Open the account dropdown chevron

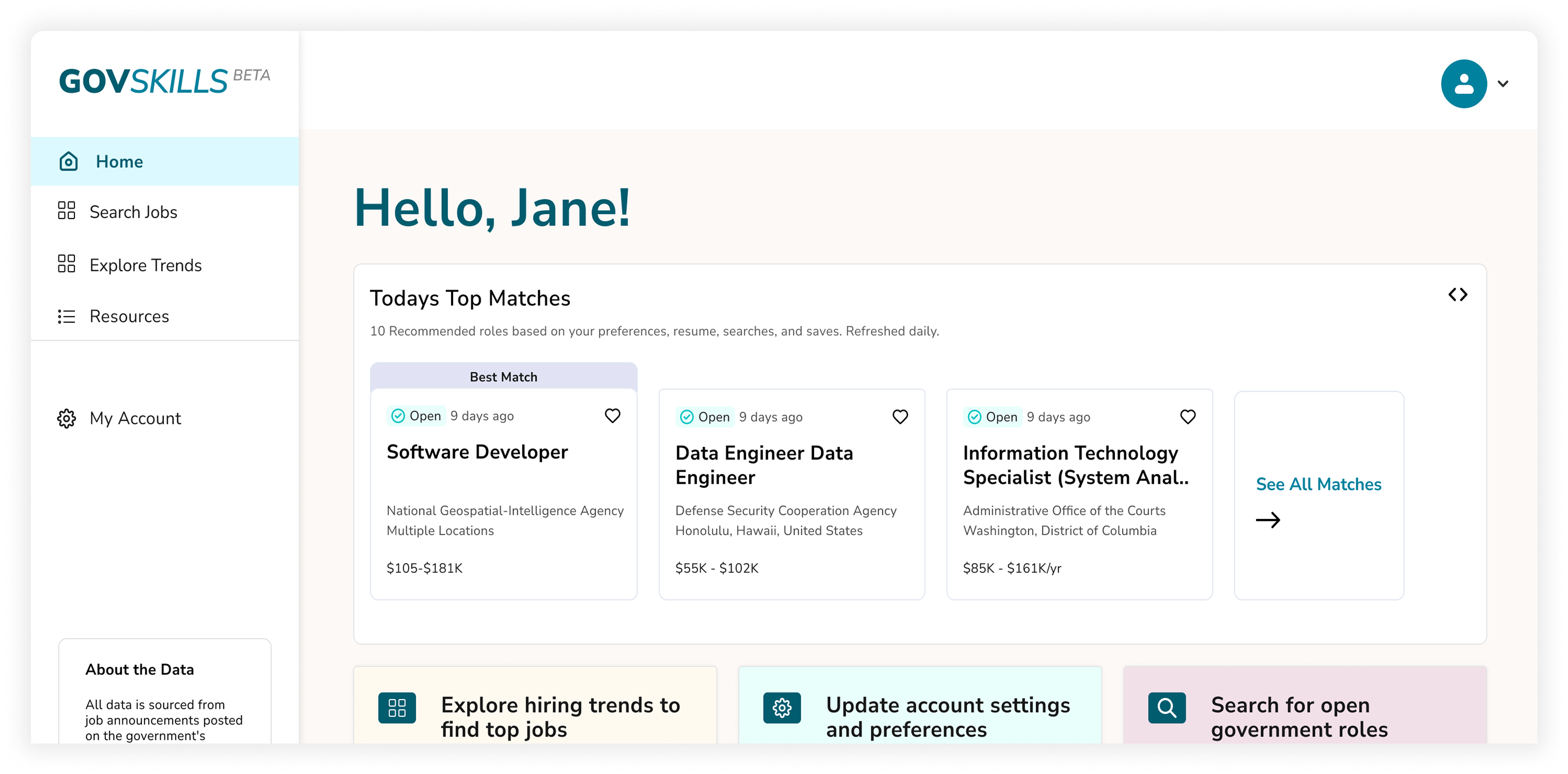coord(1503,84)
